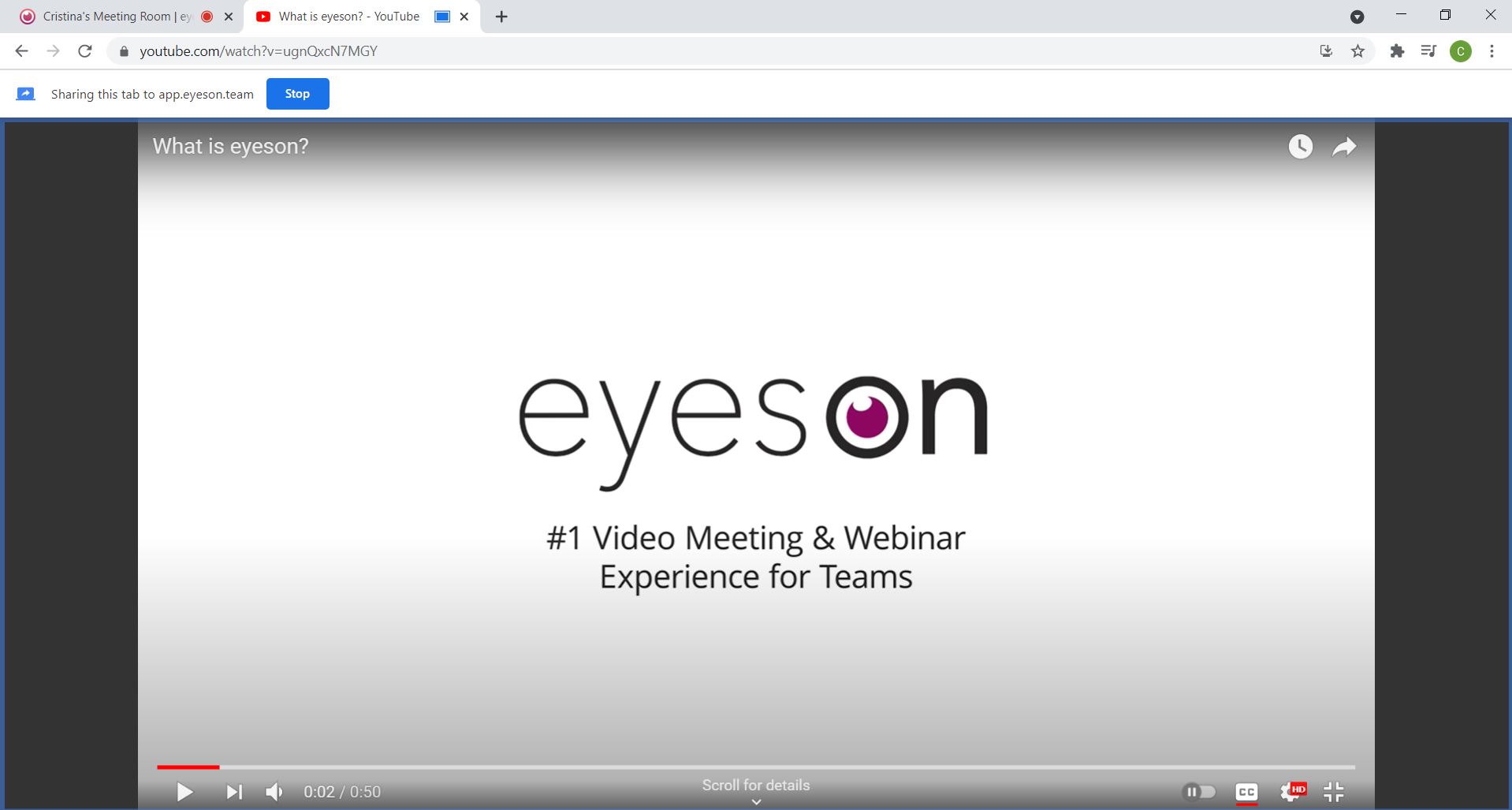Open the Extensions puzzle icon

pyautogui.click(x=1397, y=51)
